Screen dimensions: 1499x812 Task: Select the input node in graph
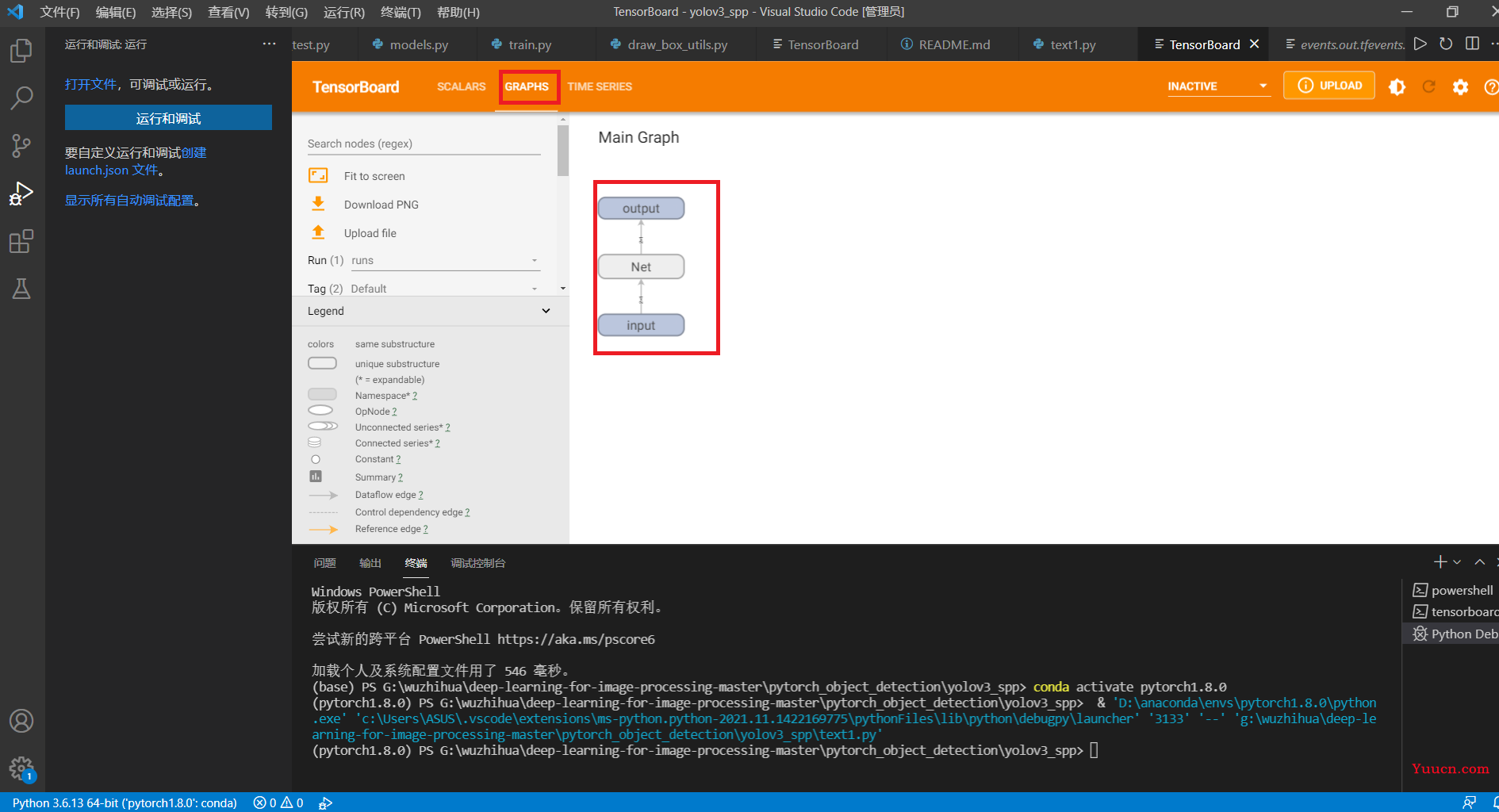[x=641, y=325]
